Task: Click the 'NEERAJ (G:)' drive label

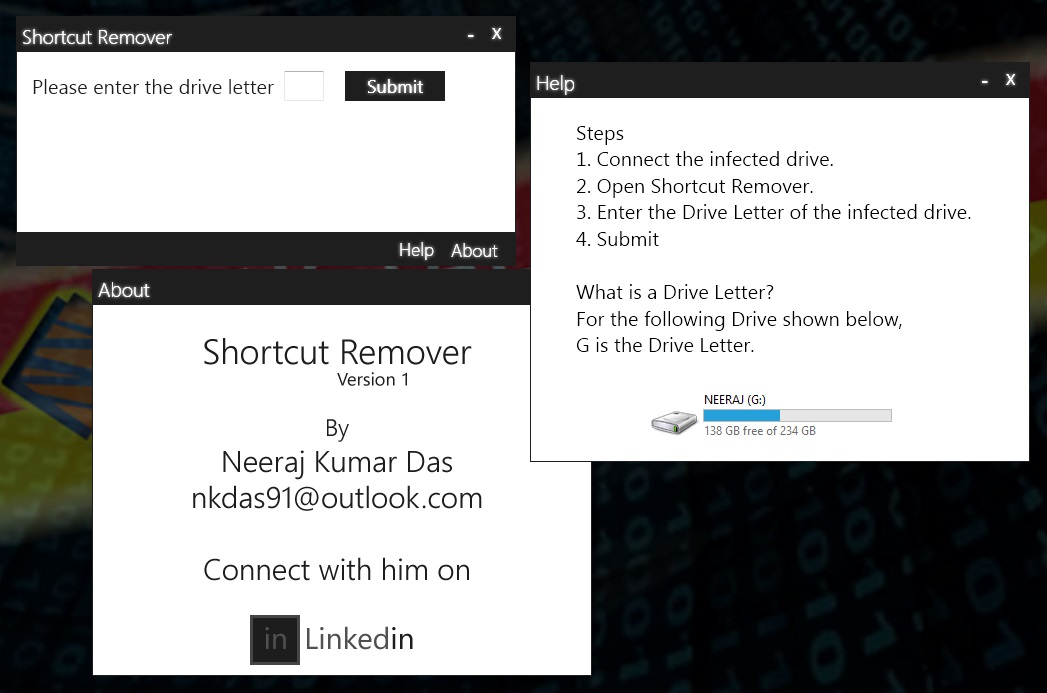Action: (x=735, y=399)
